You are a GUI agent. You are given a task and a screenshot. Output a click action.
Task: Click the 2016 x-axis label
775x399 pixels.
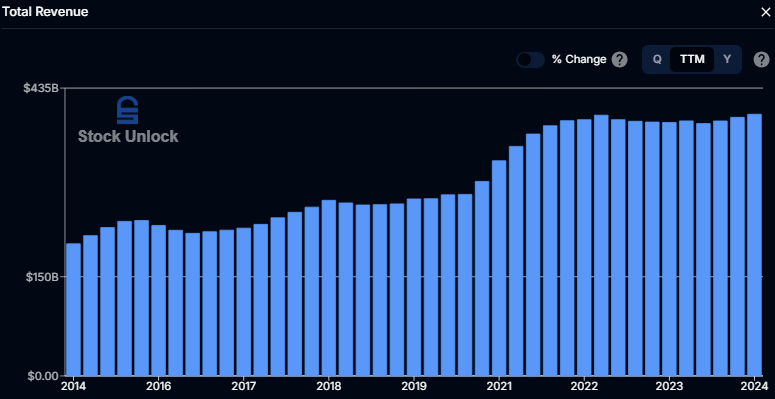(159, 386)
